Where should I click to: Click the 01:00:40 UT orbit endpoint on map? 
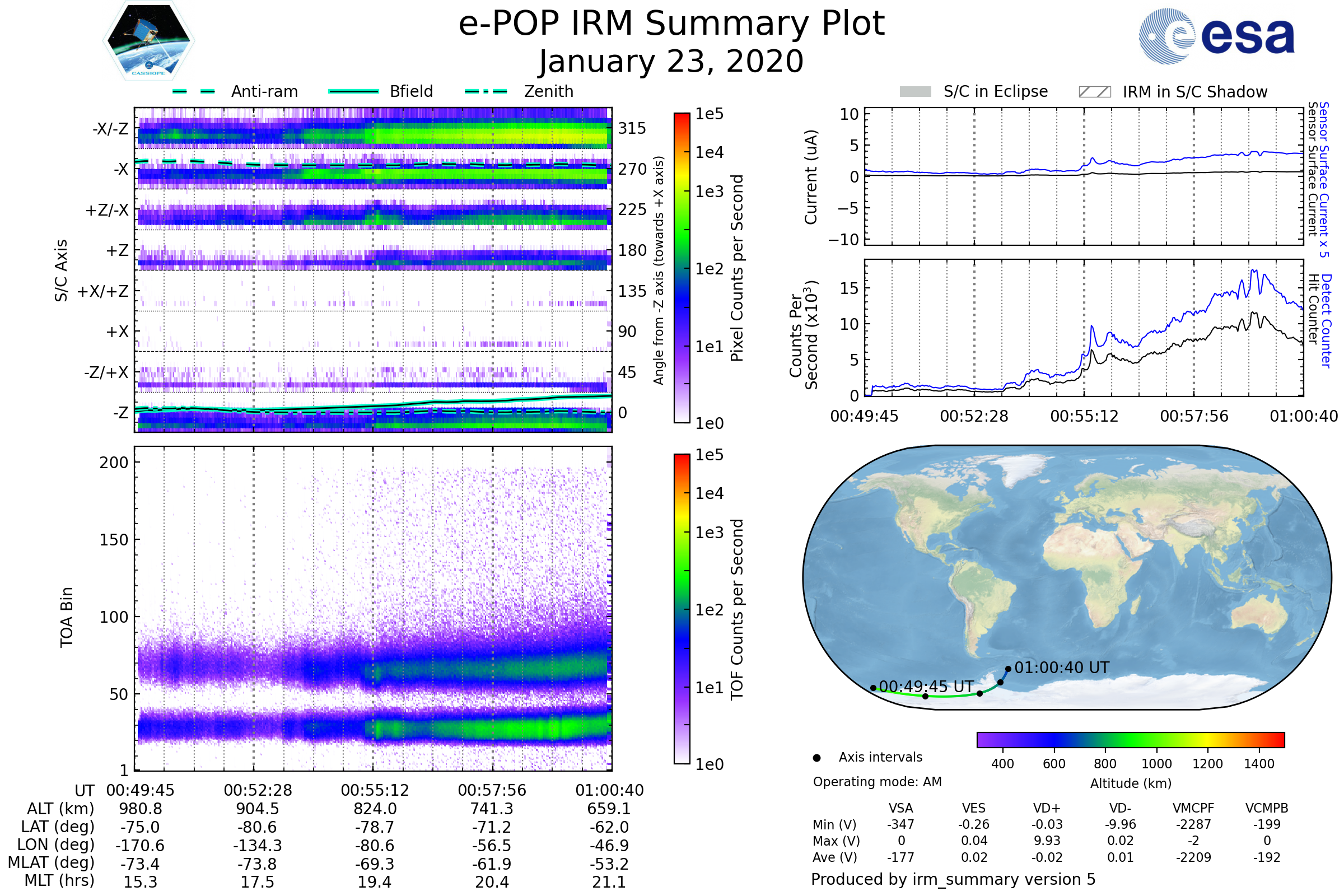tap(1008, 669)
